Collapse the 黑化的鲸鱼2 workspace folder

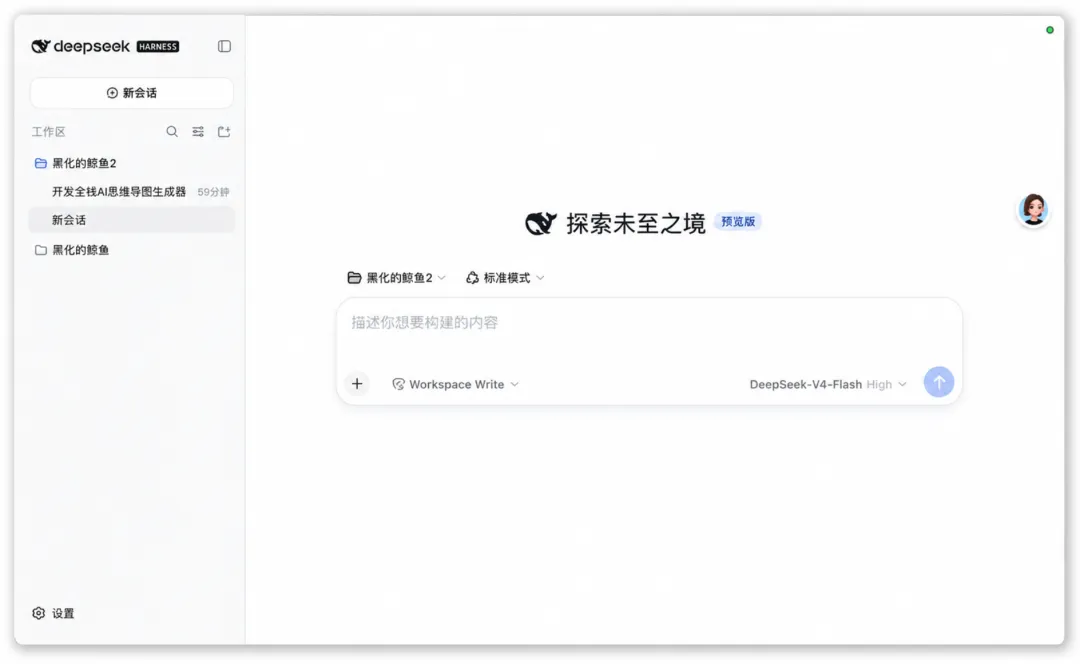pyautogui.click(x=76, y=163)
